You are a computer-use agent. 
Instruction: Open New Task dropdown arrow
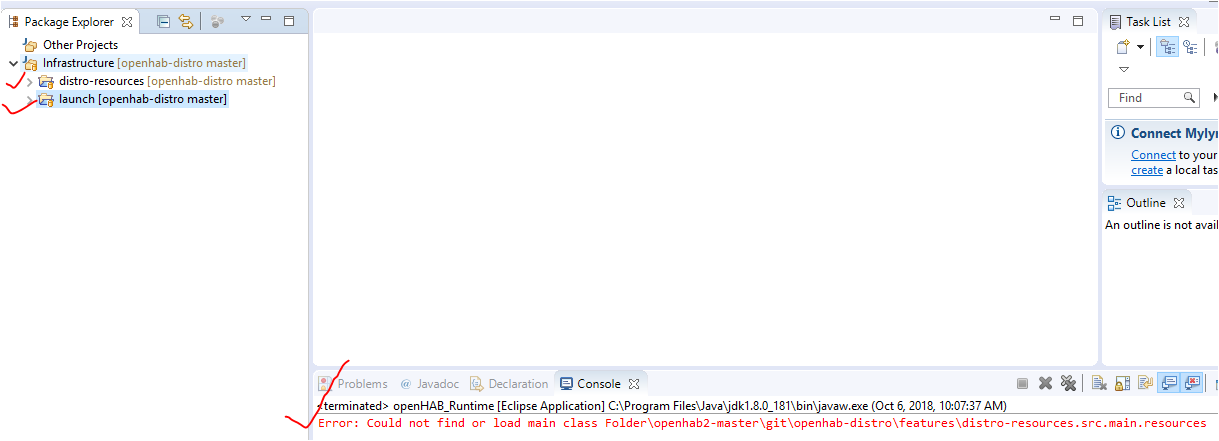1140,47
